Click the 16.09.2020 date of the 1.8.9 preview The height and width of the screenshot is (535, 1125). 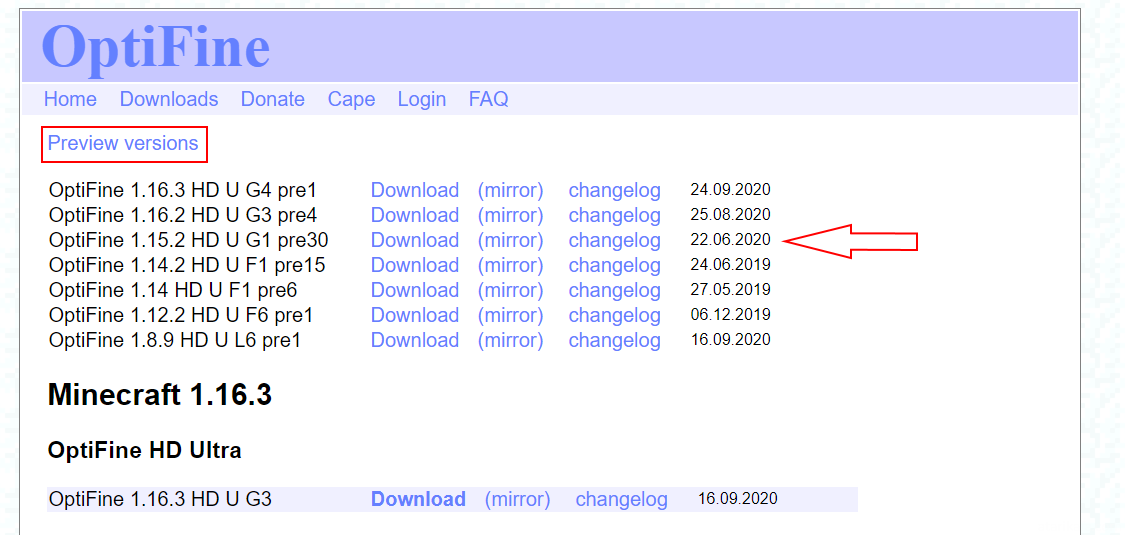coord(730,339)
